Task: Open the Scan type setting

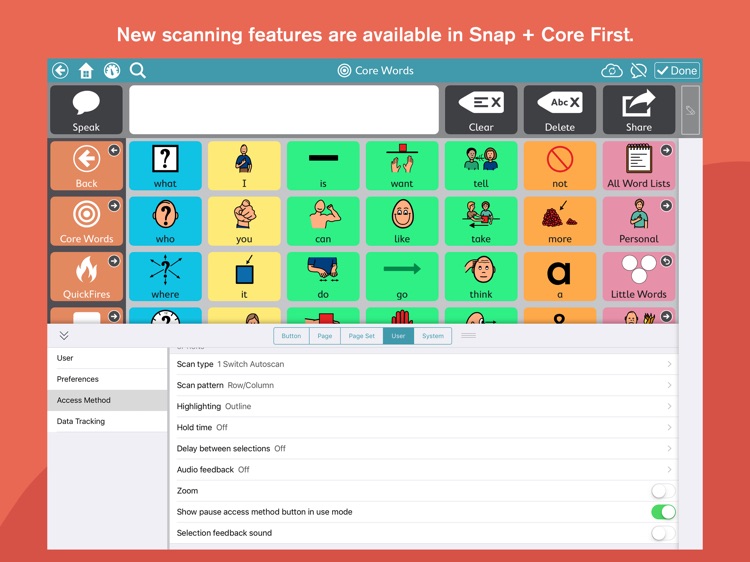Action: click(x=423, y=364)
